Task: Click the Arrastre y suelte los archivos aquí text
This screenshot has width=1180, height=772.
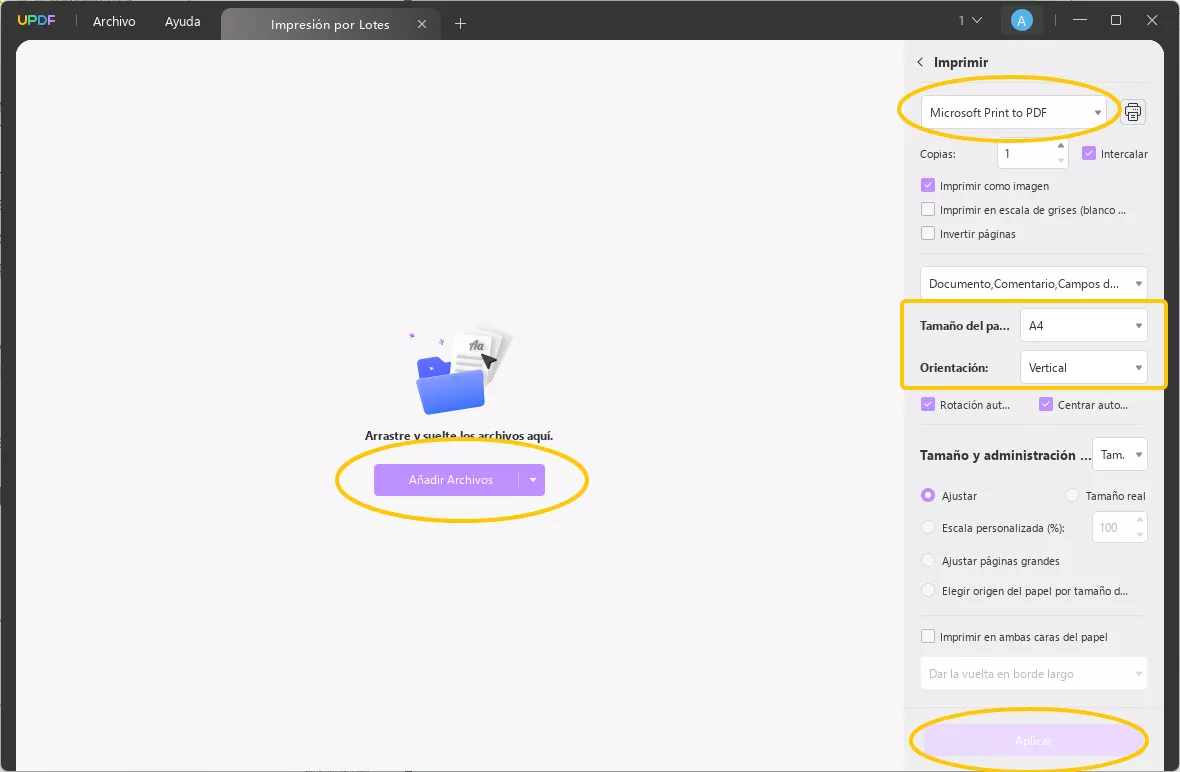Action: pyautogui.click(x=459, y=436)
